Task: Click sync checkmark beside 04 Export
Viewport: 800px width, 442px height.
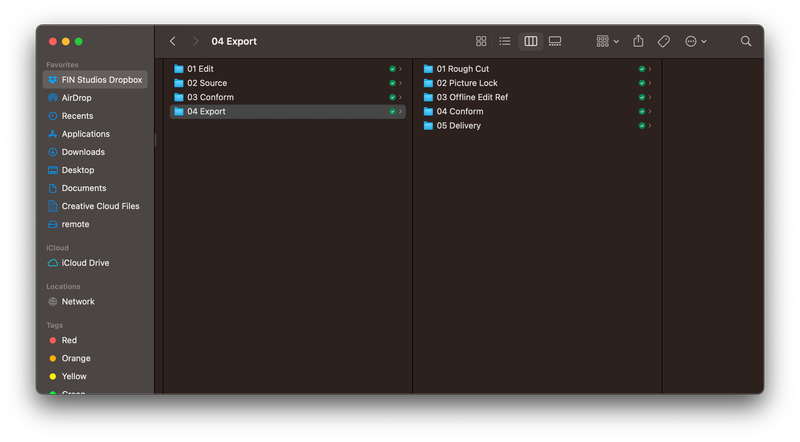Action: tap(392, 112)
